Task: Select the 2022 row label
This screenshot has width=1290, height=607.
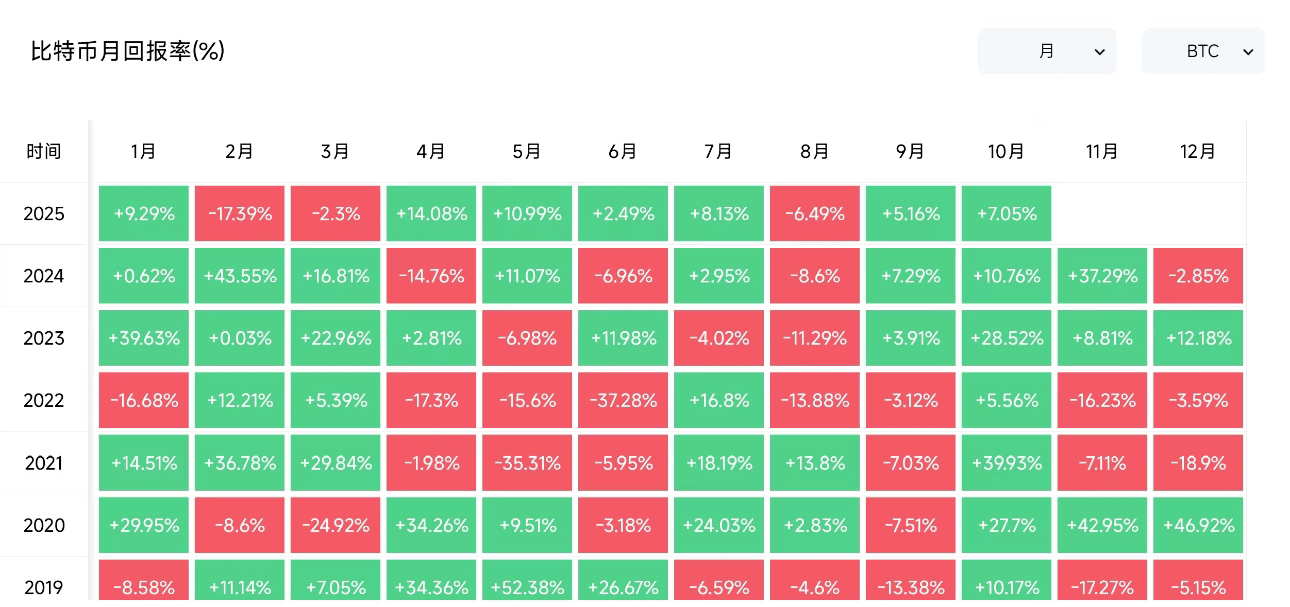Action: (44, 401)
